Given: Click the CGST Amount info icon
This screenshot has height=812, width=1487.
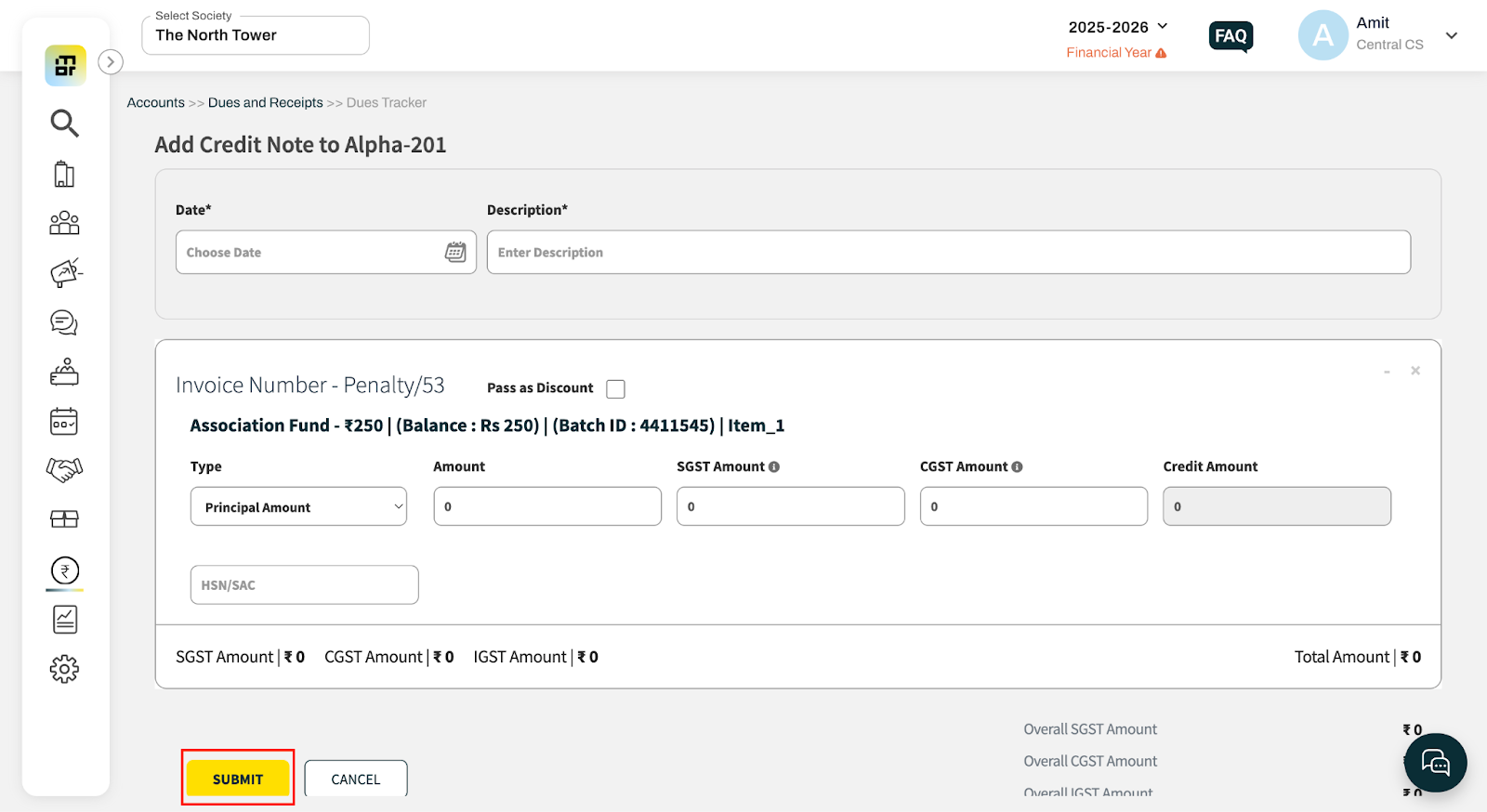Looking at the screenshot, I should 1017,467.
